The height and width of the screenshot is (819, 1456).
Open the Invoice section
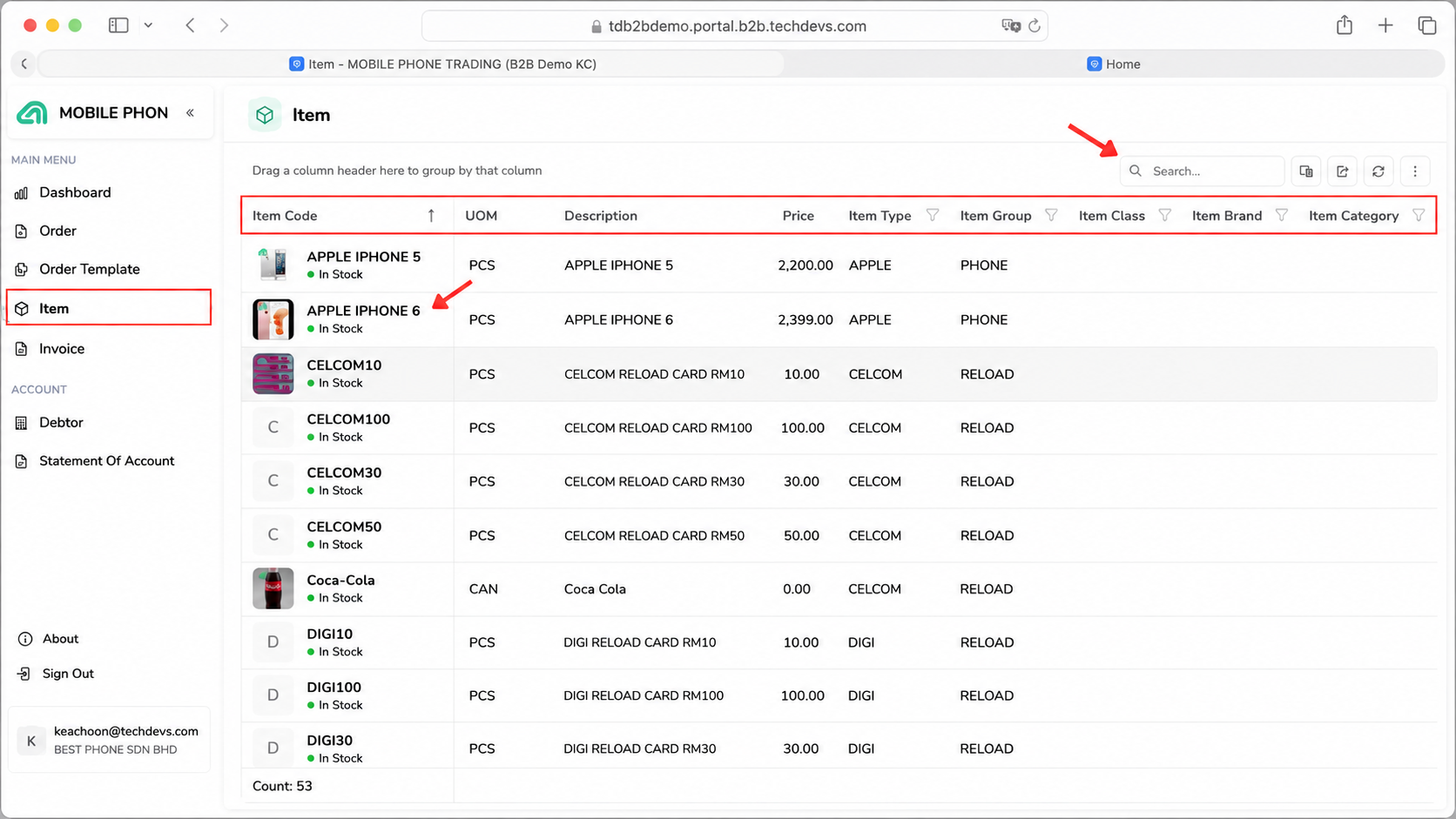click(62, 348)
